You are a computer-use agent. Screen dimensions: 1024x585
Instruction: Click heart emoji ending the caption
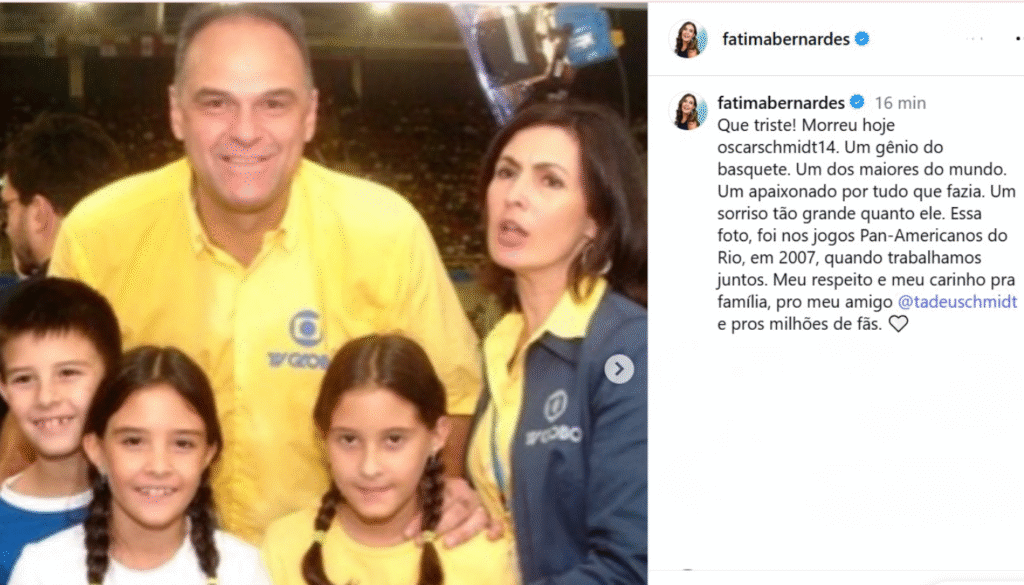(x=899, y=324)
